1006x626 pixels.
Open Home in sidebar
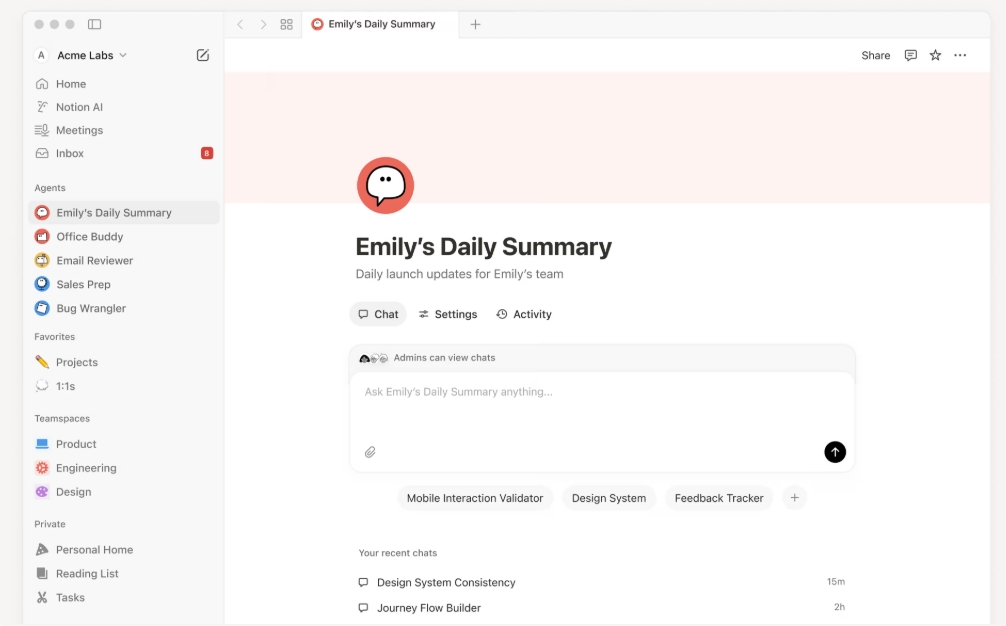(124, 84)
